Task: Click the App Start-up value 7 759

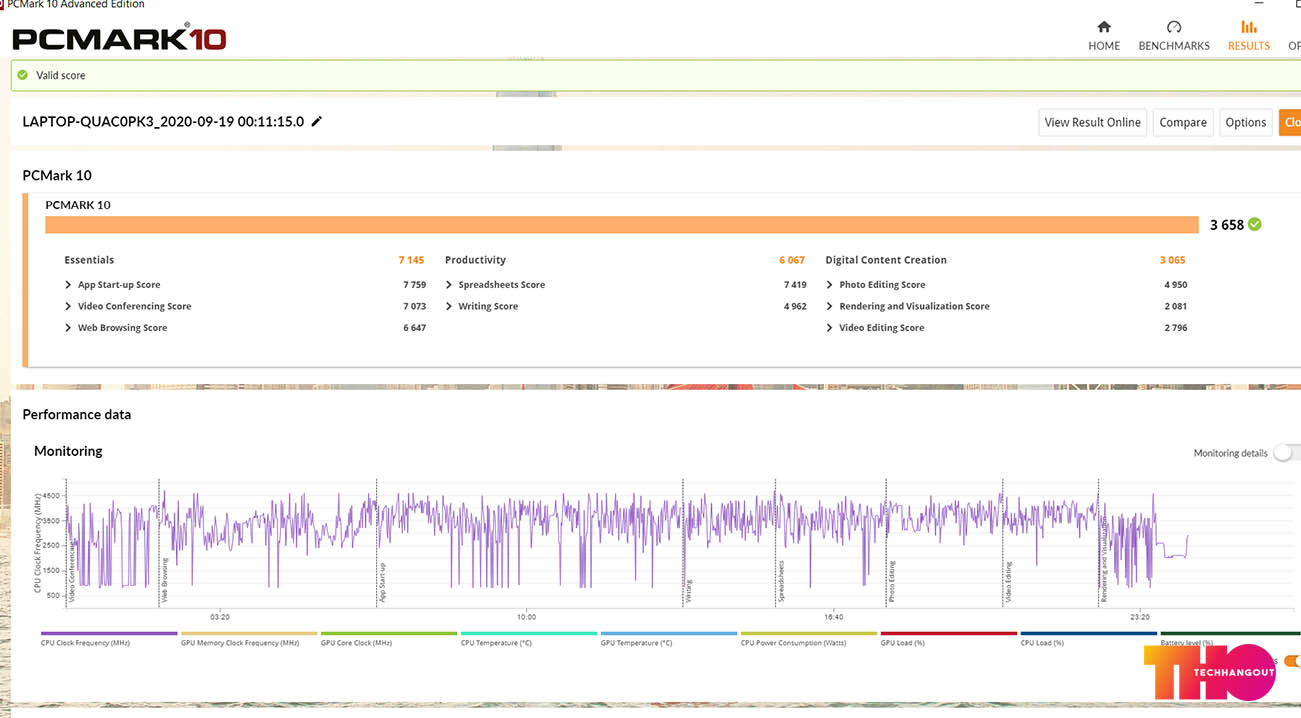Action: click(415, 285)
